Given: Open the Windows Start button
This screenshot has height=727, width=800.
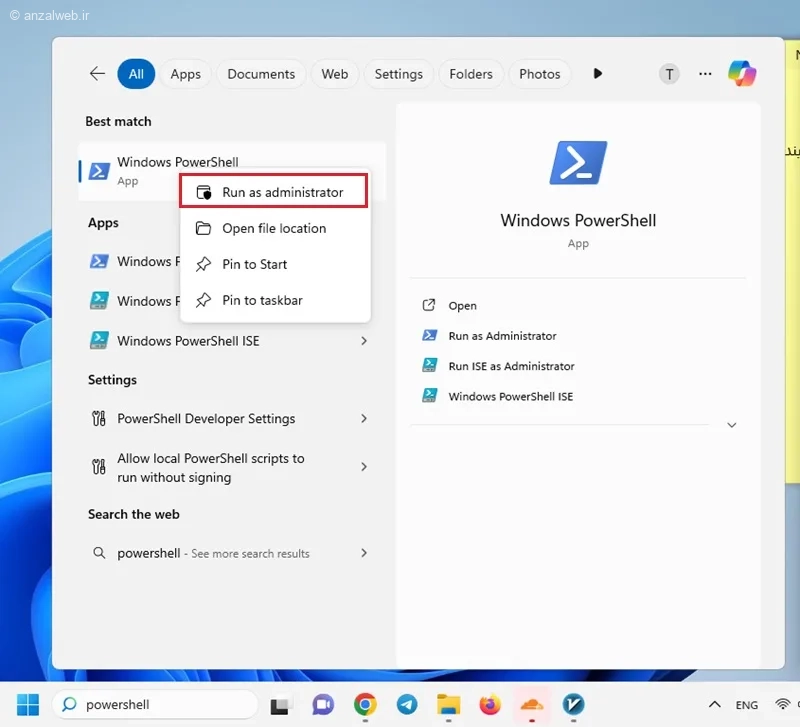Looking at the screenshot, I should pos(28,705).
